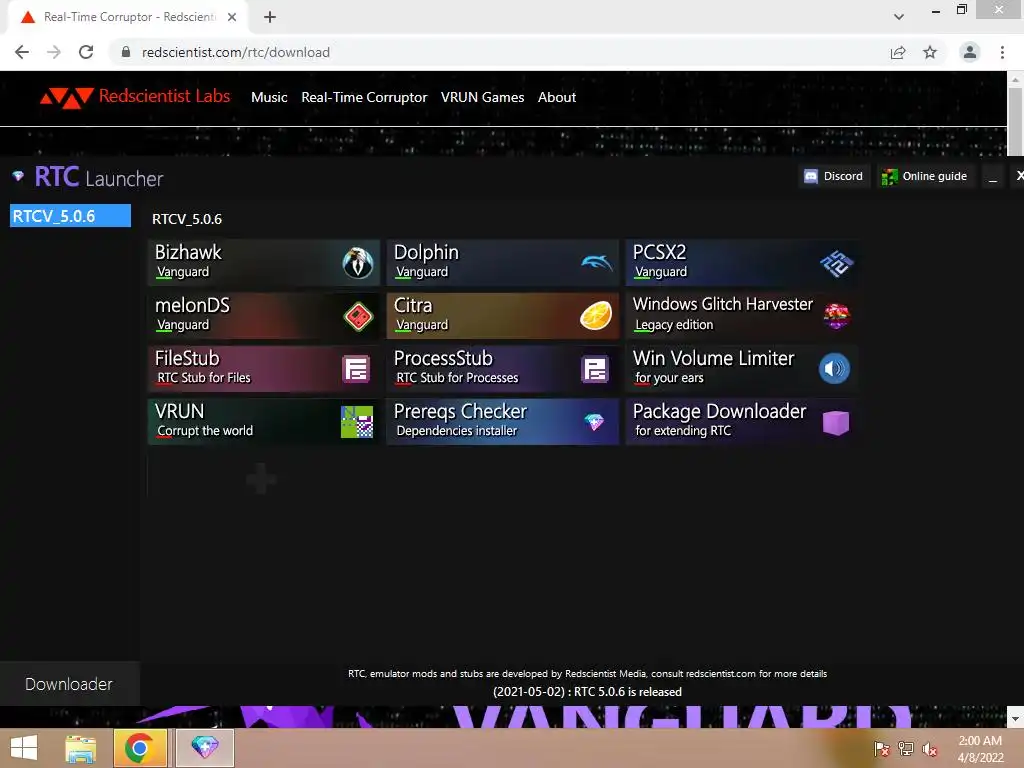Viewport: 1024px width, 768px height.
Task: Select the RTCV_5.0.6 version in sidebar
Action: pos(70,216)
